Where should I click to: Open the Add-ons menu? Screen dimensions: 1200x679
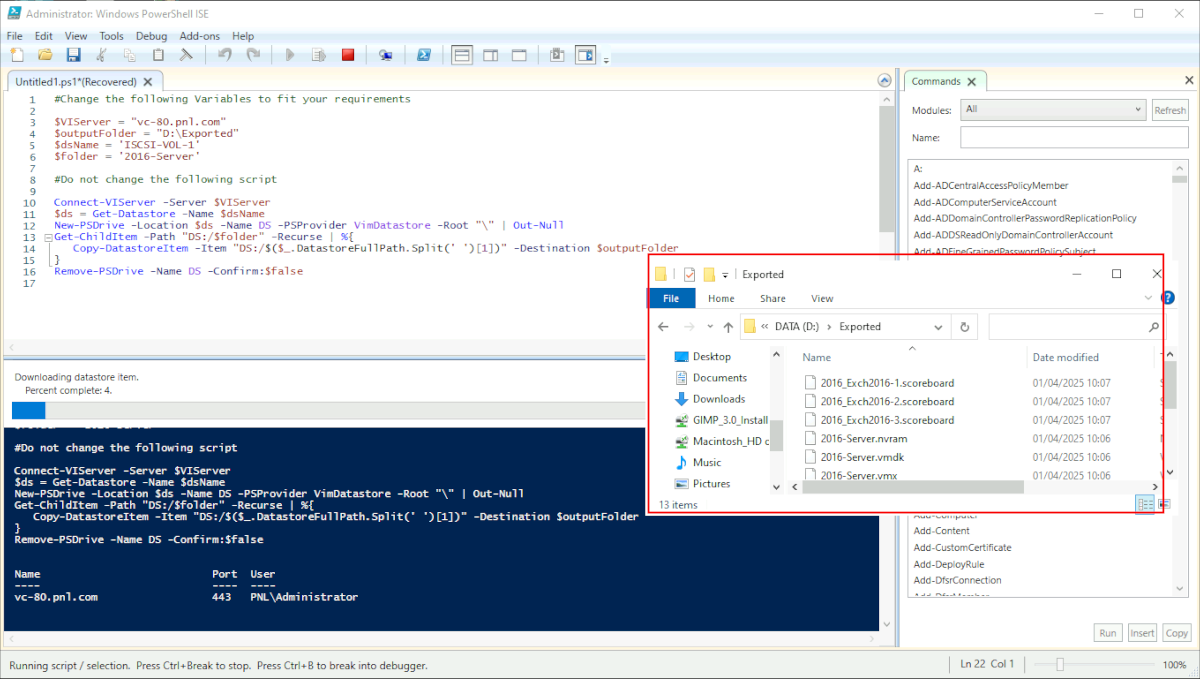(x=199, y=36)
